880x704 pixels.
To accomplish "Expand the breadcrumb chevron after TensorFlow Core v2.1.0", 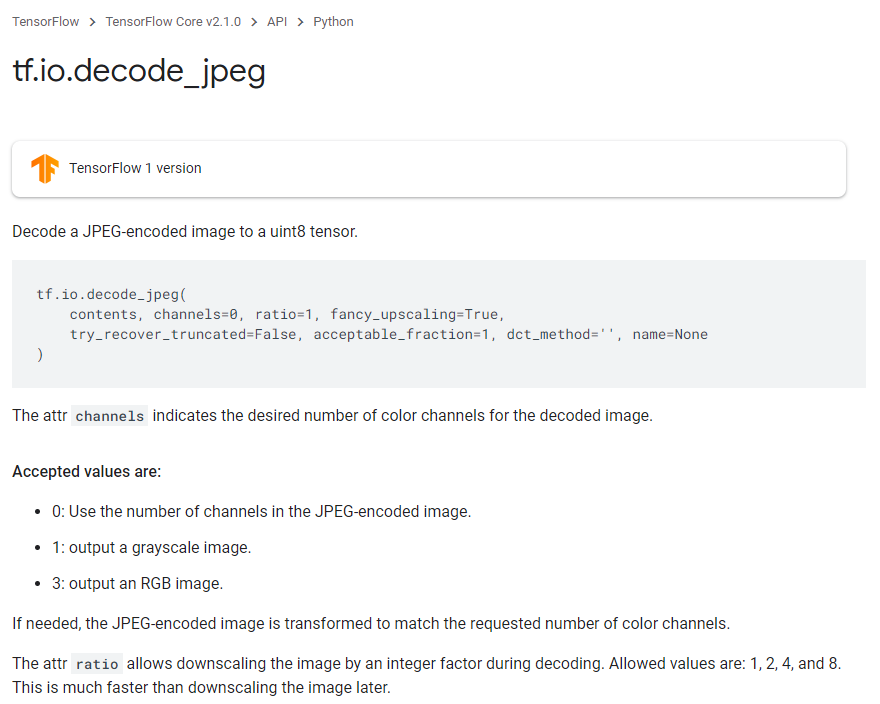I will coord(249,21).
